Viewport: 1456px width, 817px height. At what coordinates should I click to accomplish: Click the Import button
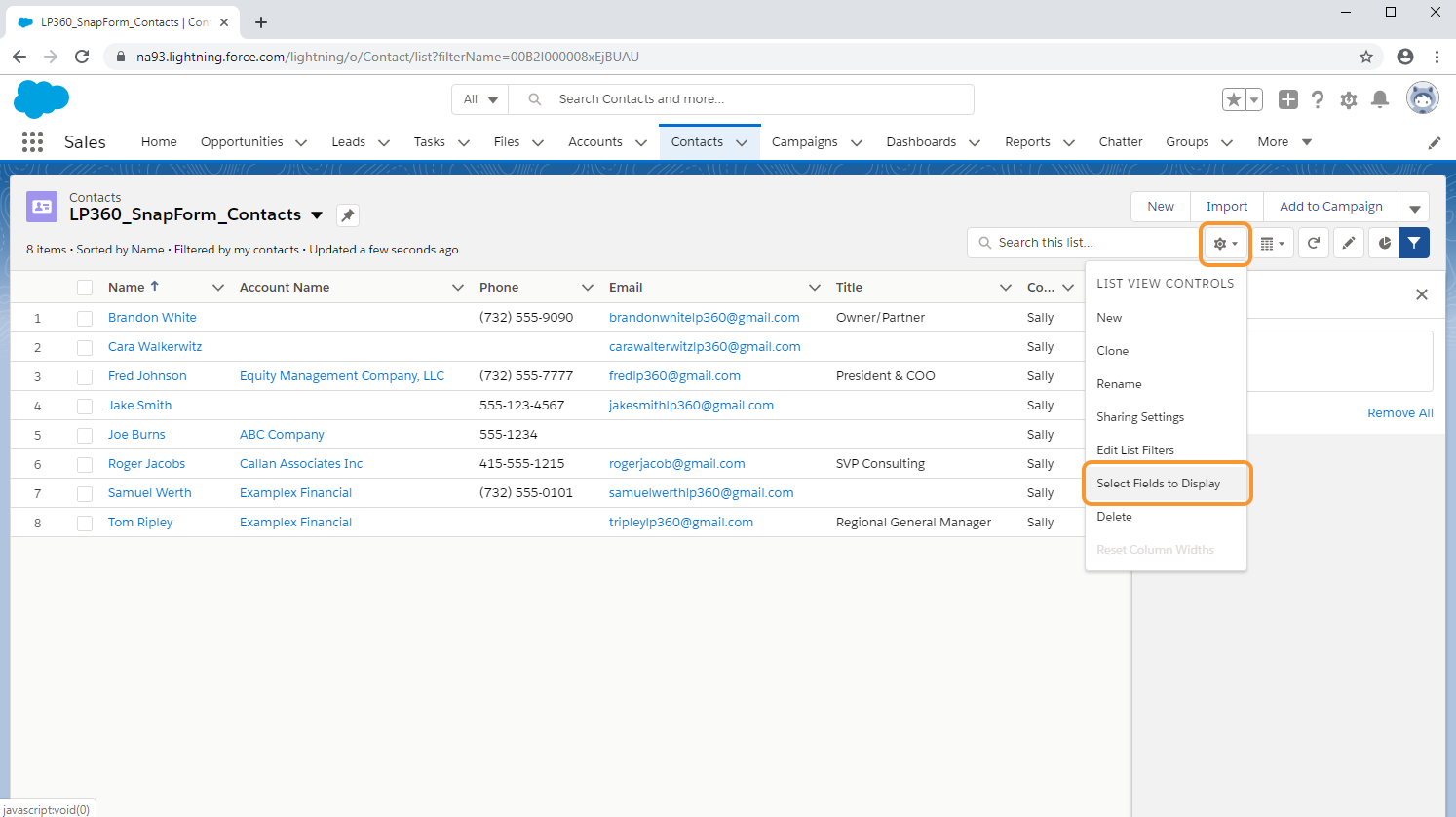pos(1227,207)
